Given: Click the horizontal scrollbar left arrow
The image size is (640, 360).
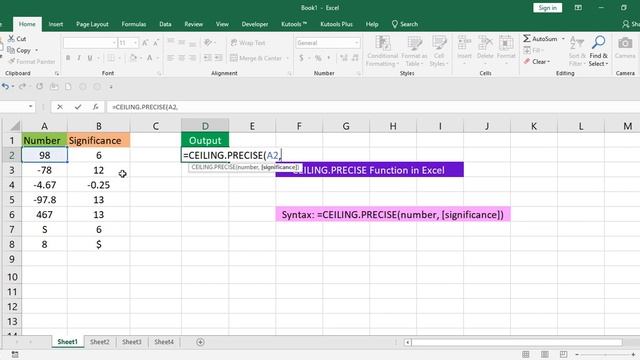Looking at the screenshot, I should coord(407,342).
